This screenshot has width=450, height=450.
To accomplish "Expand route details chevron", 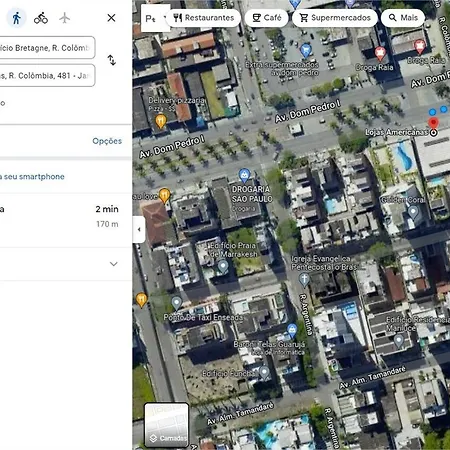I will (x=114, y=264).
